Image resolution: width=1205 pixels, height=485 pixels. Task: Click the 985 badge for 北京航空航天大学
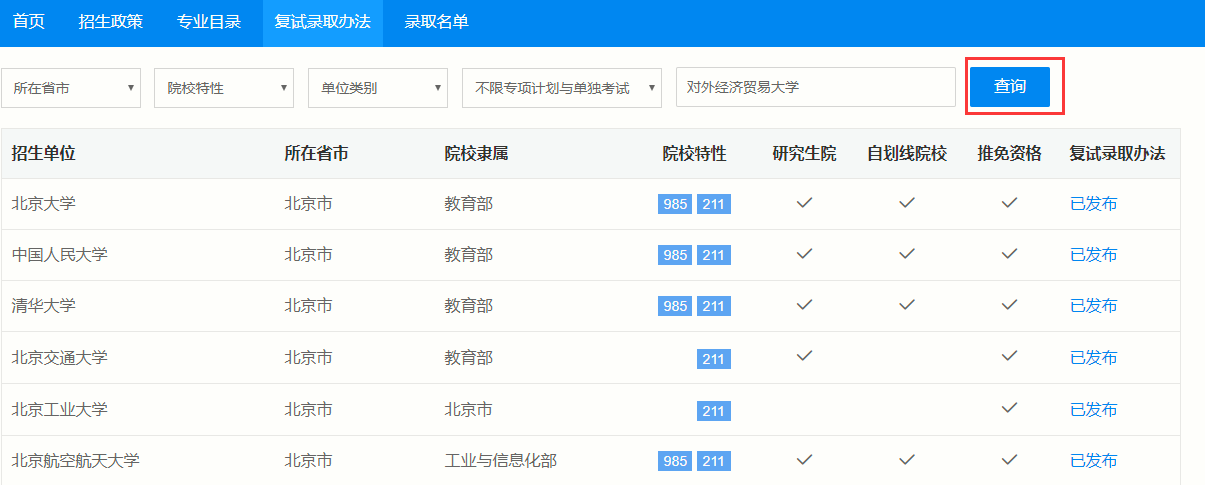[675, 461]
